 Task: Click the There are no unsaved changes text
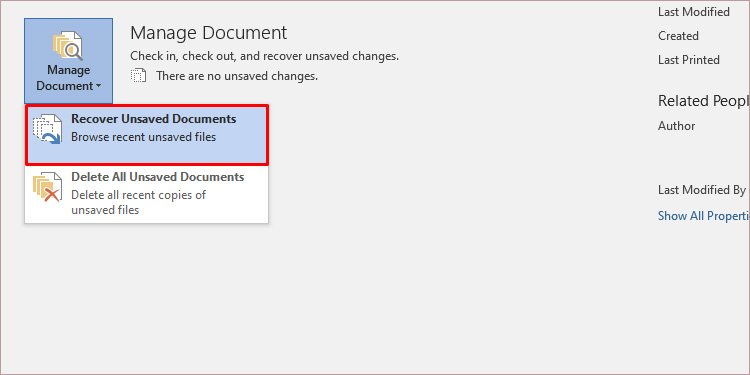tap(237, 76)
